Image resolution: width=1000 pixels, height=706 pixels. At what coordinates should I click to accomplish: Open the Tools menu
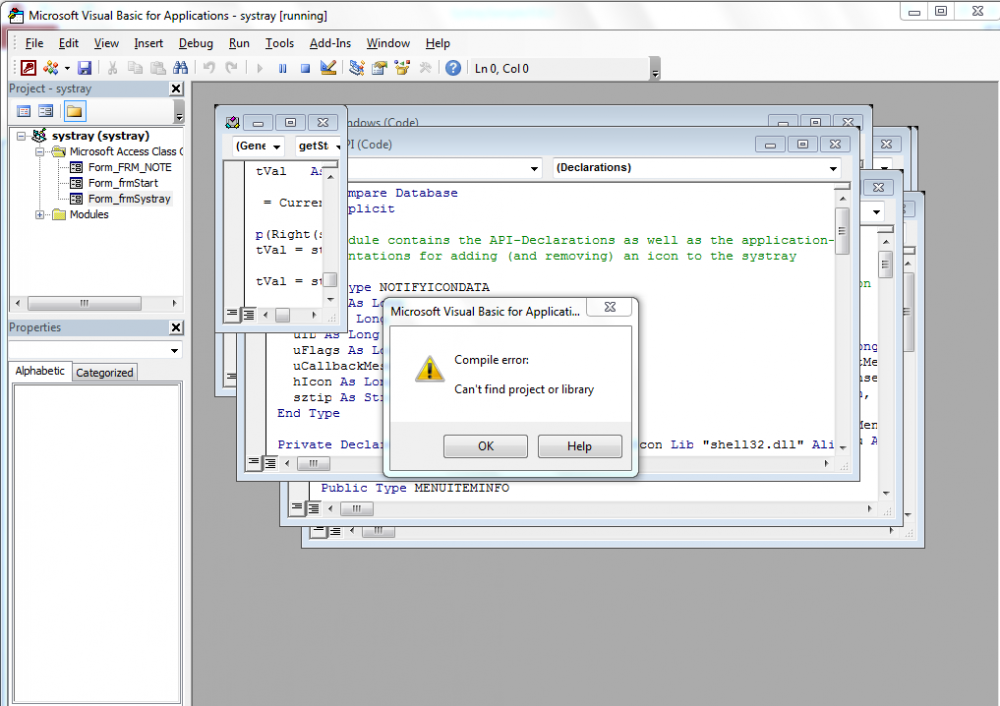coord(279,43)
